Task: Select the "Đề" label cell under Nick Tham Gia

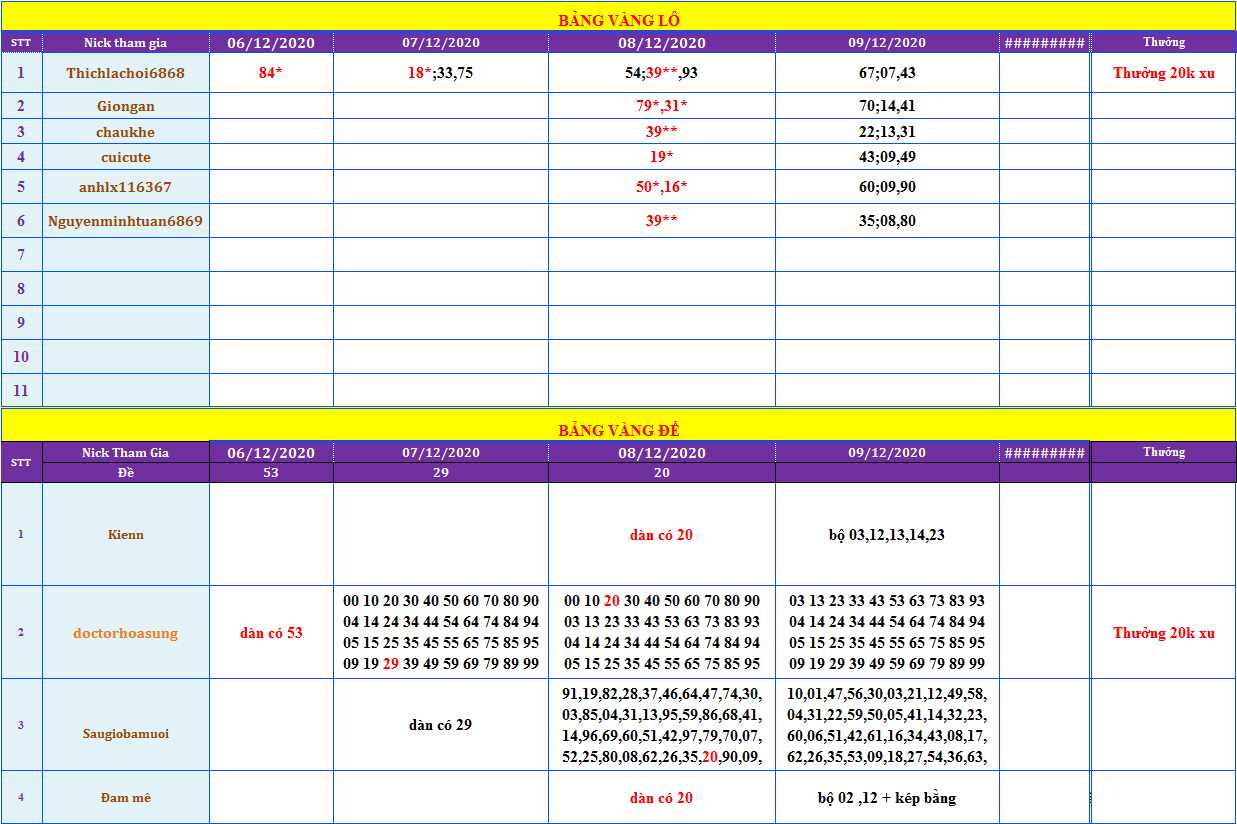Action: [126, 473]
